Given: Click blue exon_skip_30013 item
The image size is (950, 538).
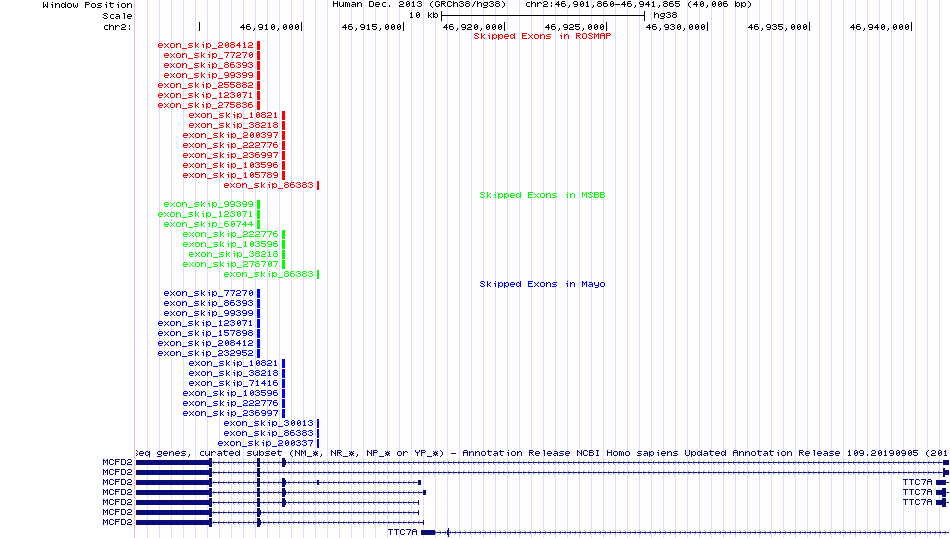Looking at the screenshot, I should point(268,423).
